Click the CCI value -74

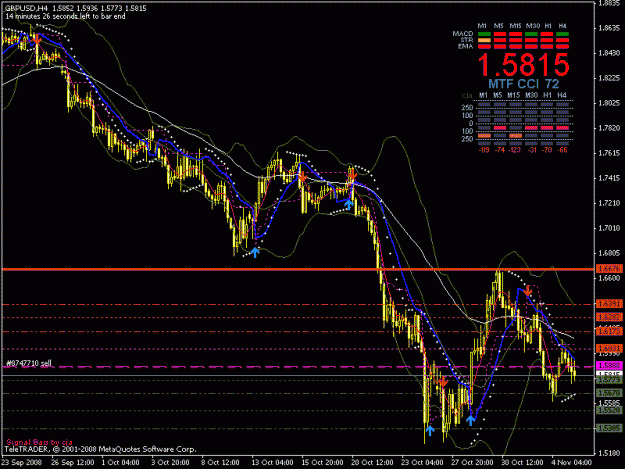pos(499,150)
